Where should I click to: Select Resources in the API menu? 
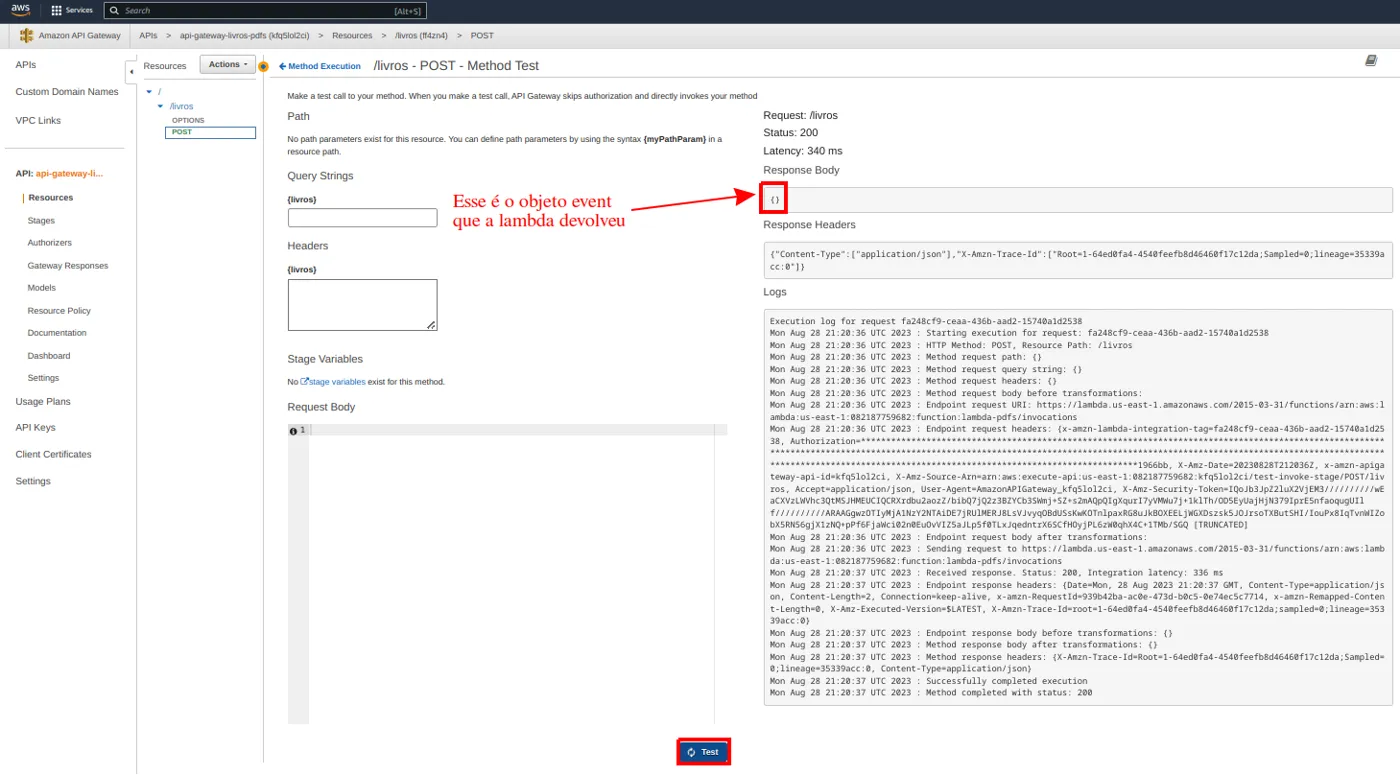51,198
